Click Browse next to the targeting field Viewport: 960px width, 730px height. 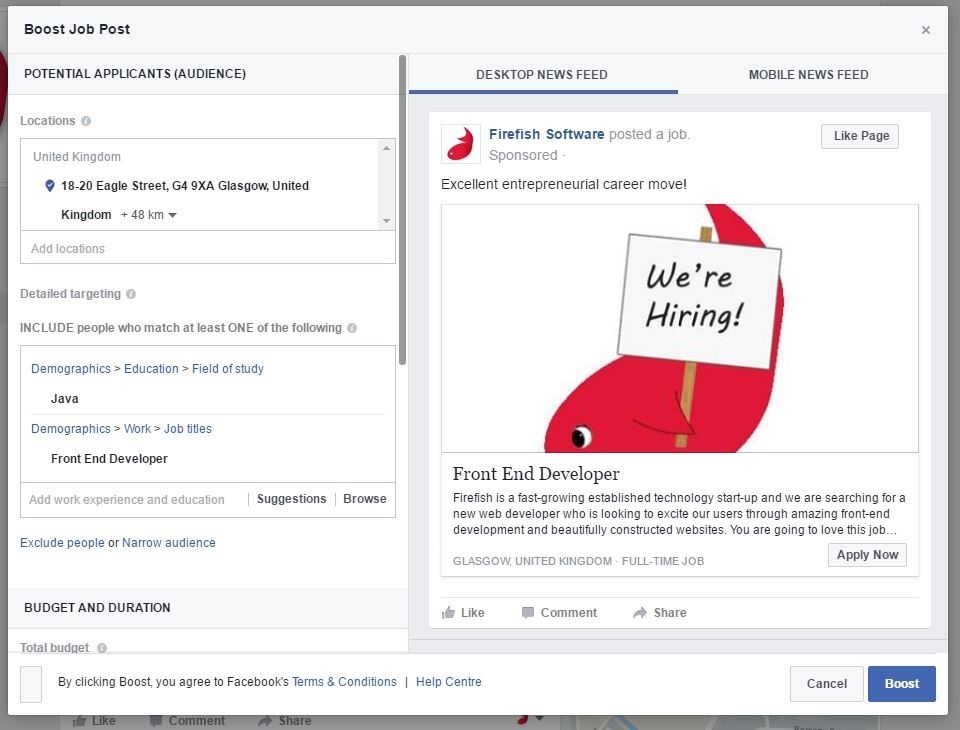[364, 498]
